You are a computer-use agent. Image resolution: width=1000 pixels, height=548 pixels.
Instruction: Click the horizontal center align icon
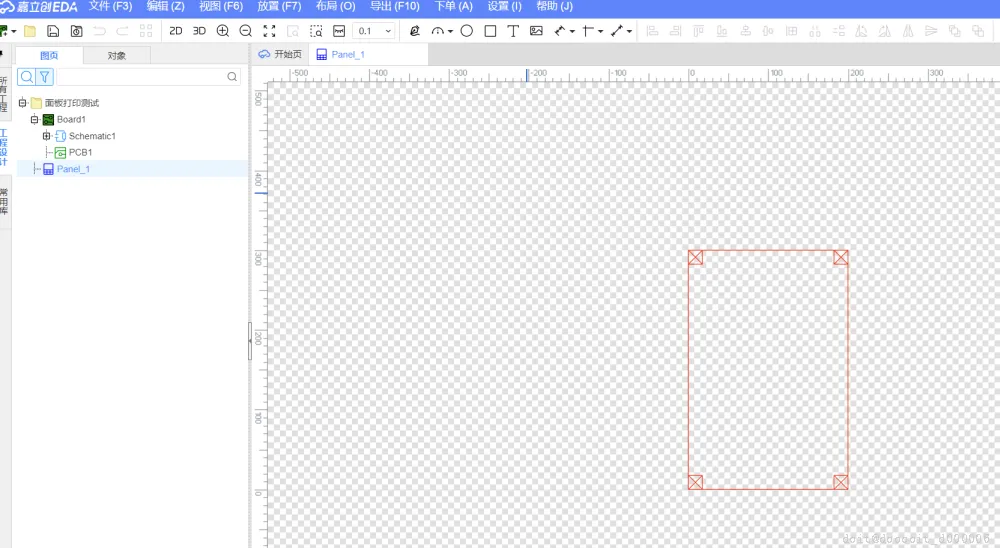745,31
